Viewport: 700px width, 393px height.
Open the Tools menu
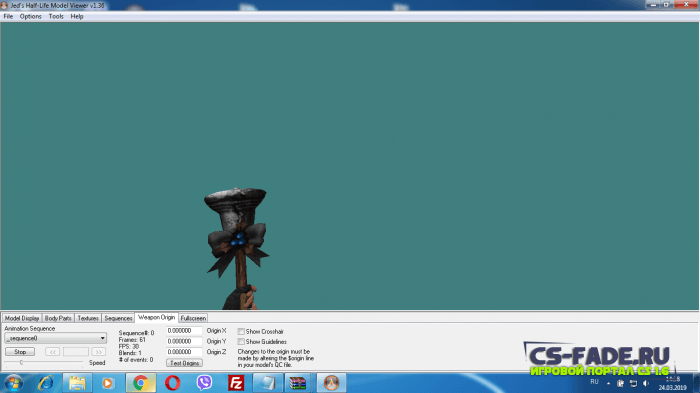56,17
